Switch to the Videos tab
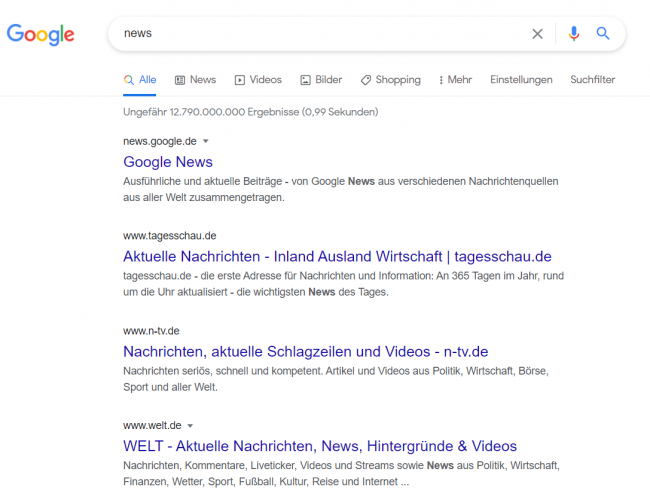Viewport: 650px width, 502px height. (258, 80)
